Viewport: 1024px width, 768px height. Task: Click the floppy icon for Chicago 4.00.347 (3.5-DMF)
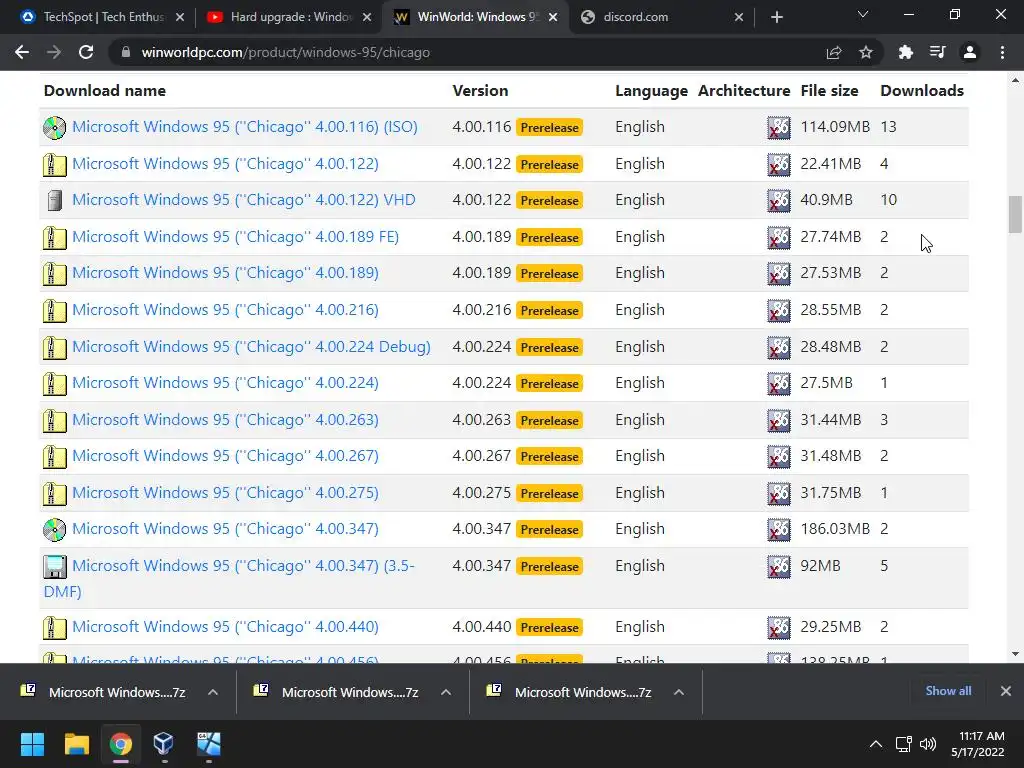55,567
